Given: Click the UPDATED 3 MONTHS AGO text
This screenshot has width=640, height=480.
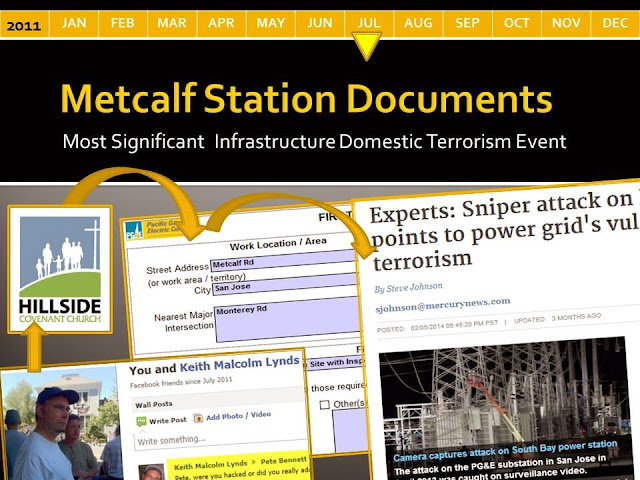Looking at the screenshot, I should point(557,318).
